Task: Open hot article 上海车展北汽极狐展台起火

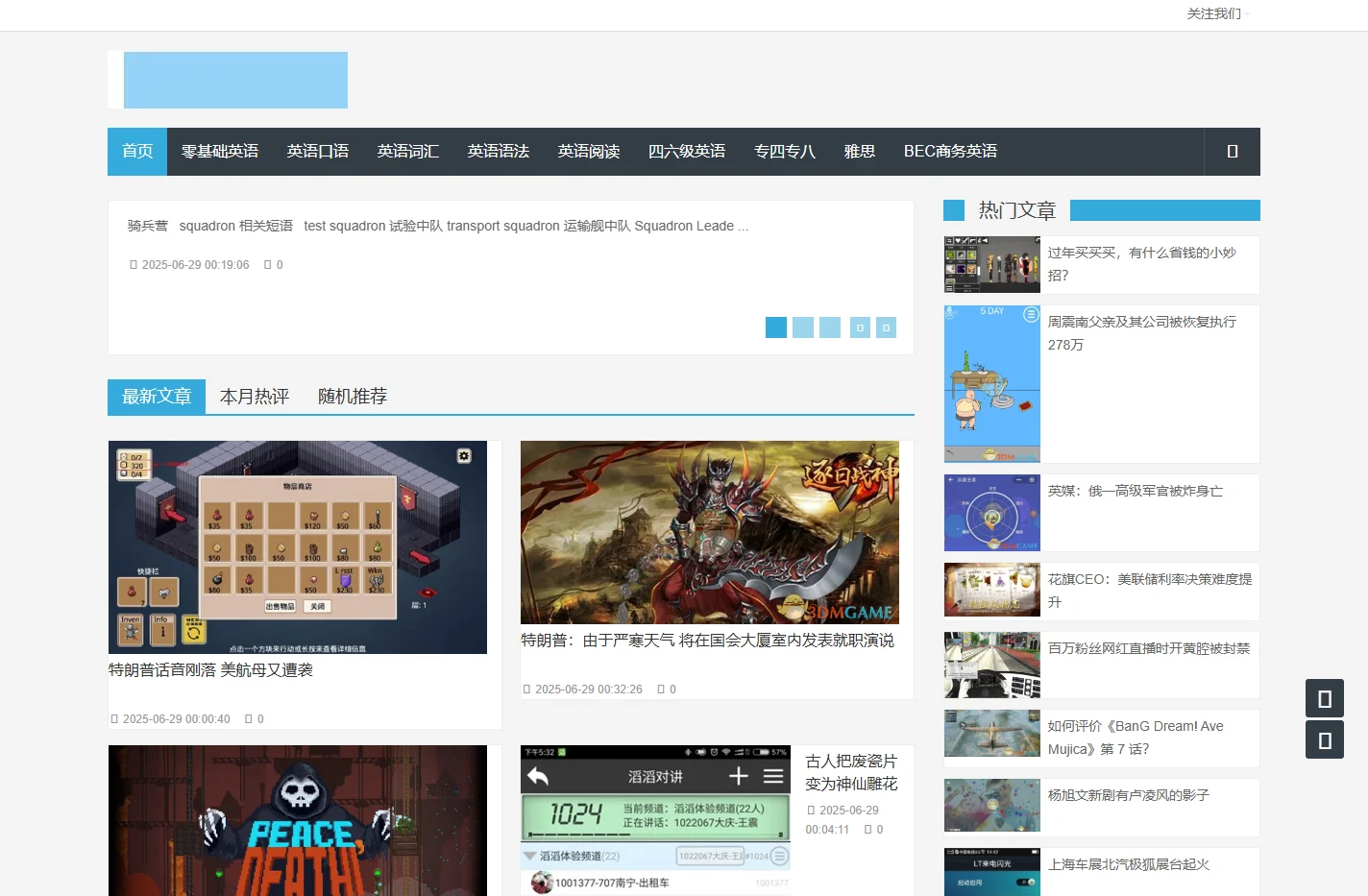Action: click(x=1129, y=864)
